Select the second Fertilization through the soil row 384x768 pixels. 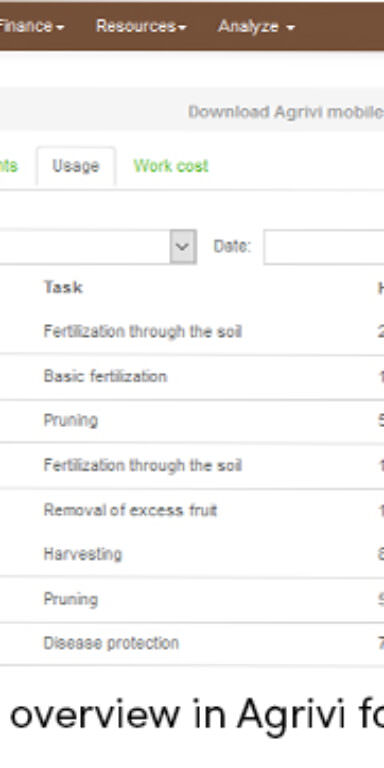[192, 465]
